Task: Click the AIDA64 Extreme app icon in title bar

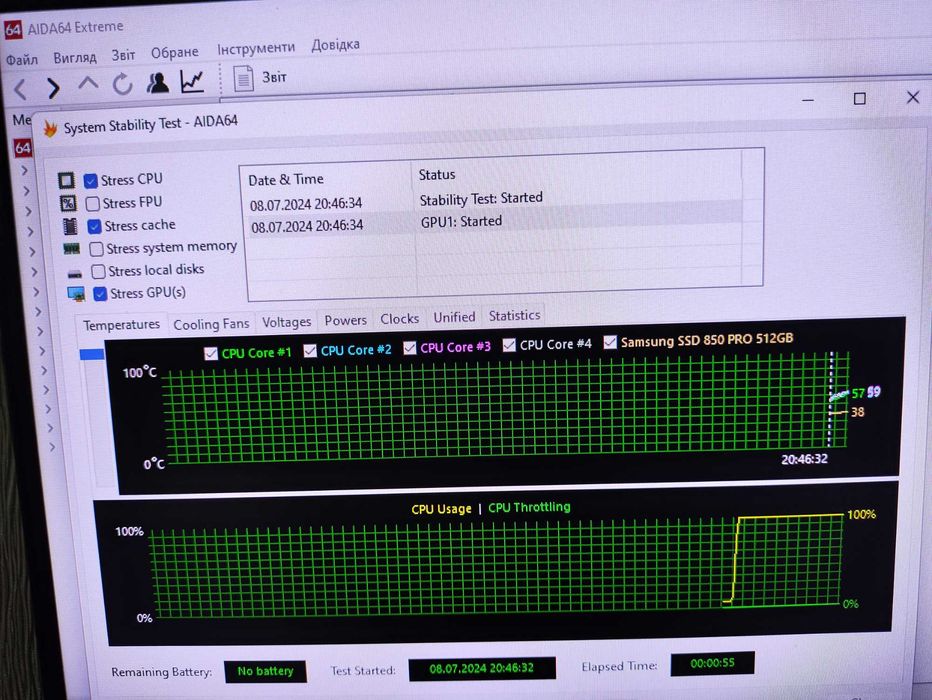Action: tap(12, 29)
